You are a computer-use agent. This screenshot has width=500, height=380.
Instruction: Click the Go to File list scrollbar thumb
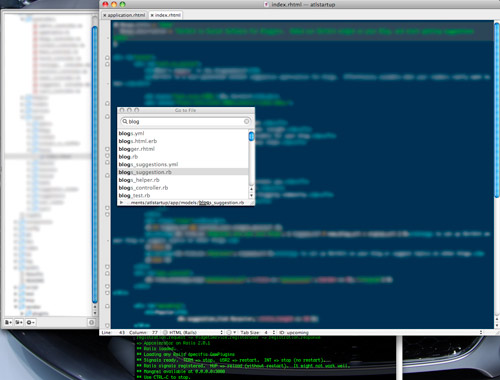tap(251, 136)
